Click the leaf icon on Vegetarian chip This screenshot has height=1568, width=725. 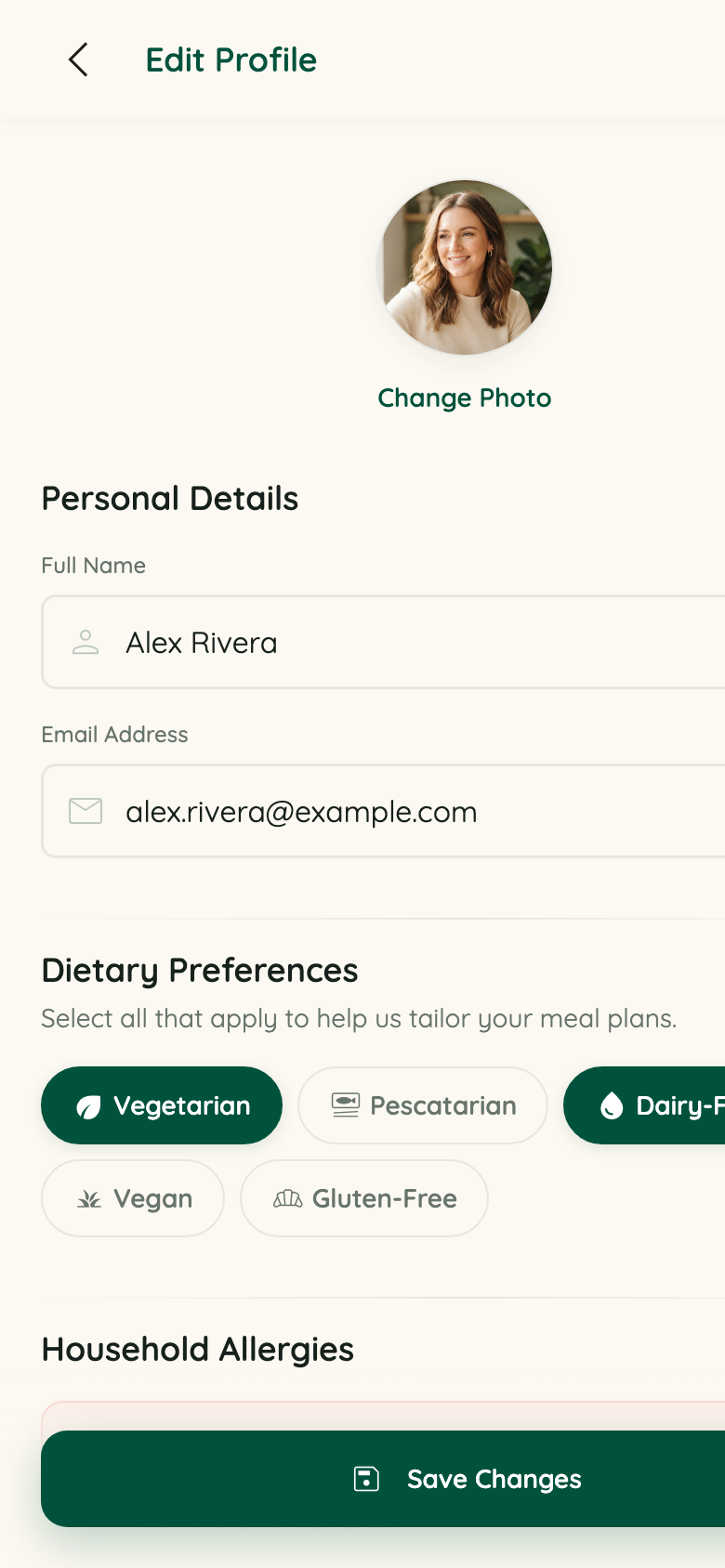[x=88, y=1106]
